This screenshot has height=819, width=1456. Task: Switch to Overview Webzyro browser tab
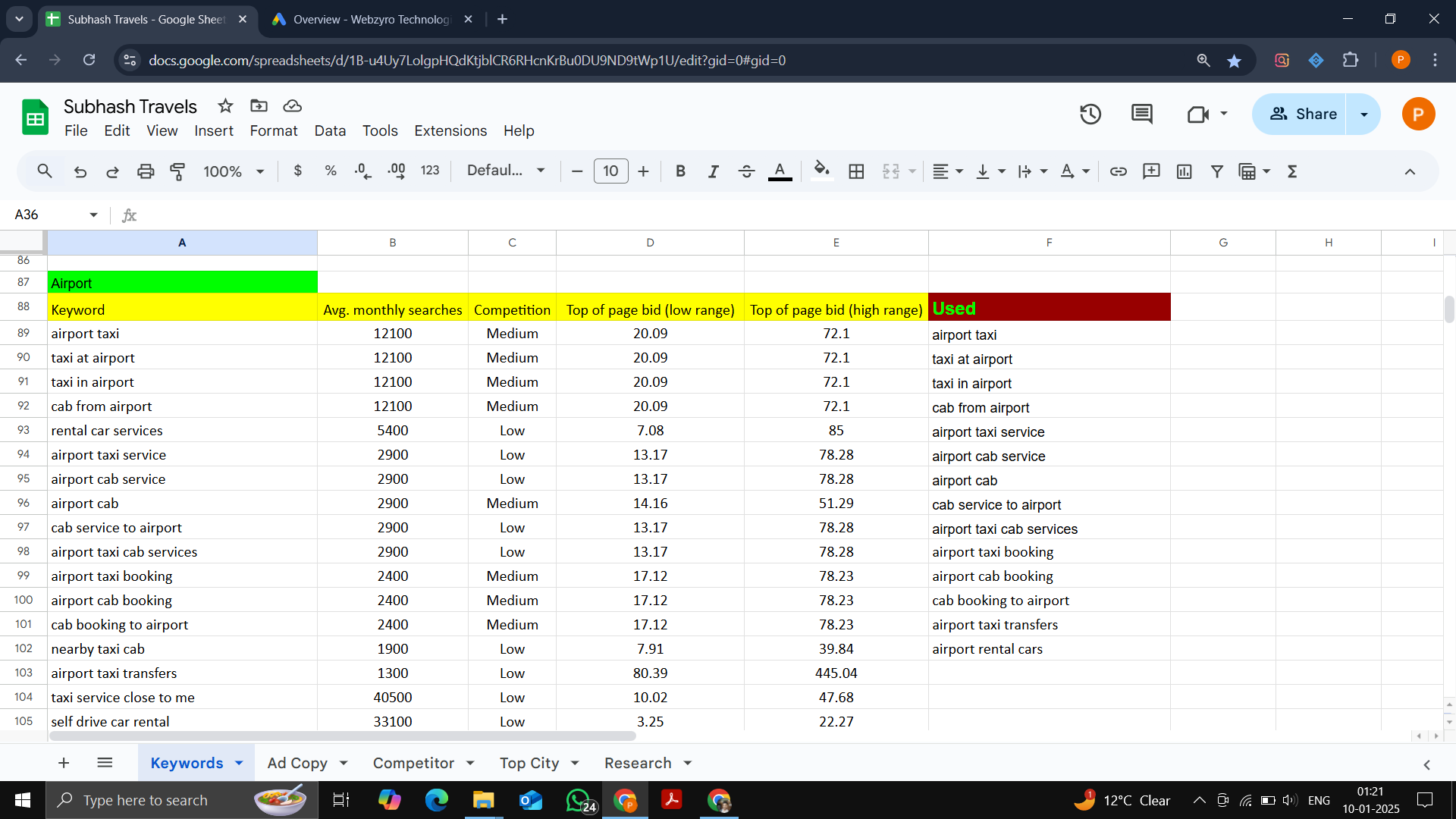pyautogui.click(x=372, y=20)
